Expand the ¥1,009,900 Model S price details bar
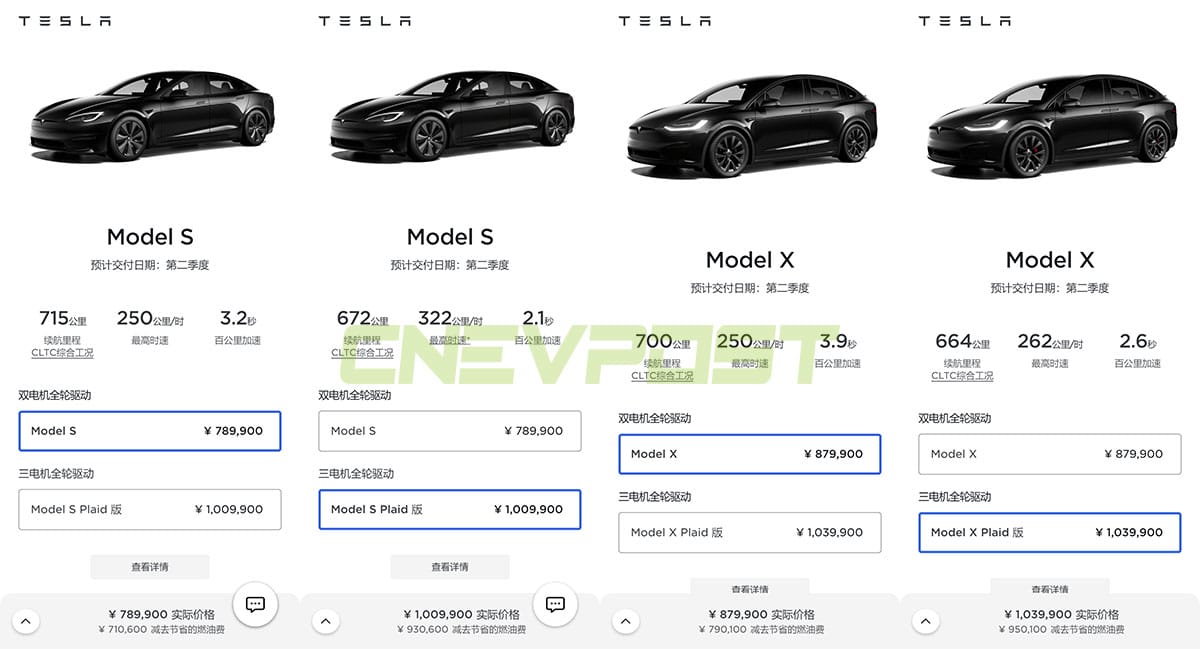Viewport: 1200px width, 649px height. tap(325, 621)
